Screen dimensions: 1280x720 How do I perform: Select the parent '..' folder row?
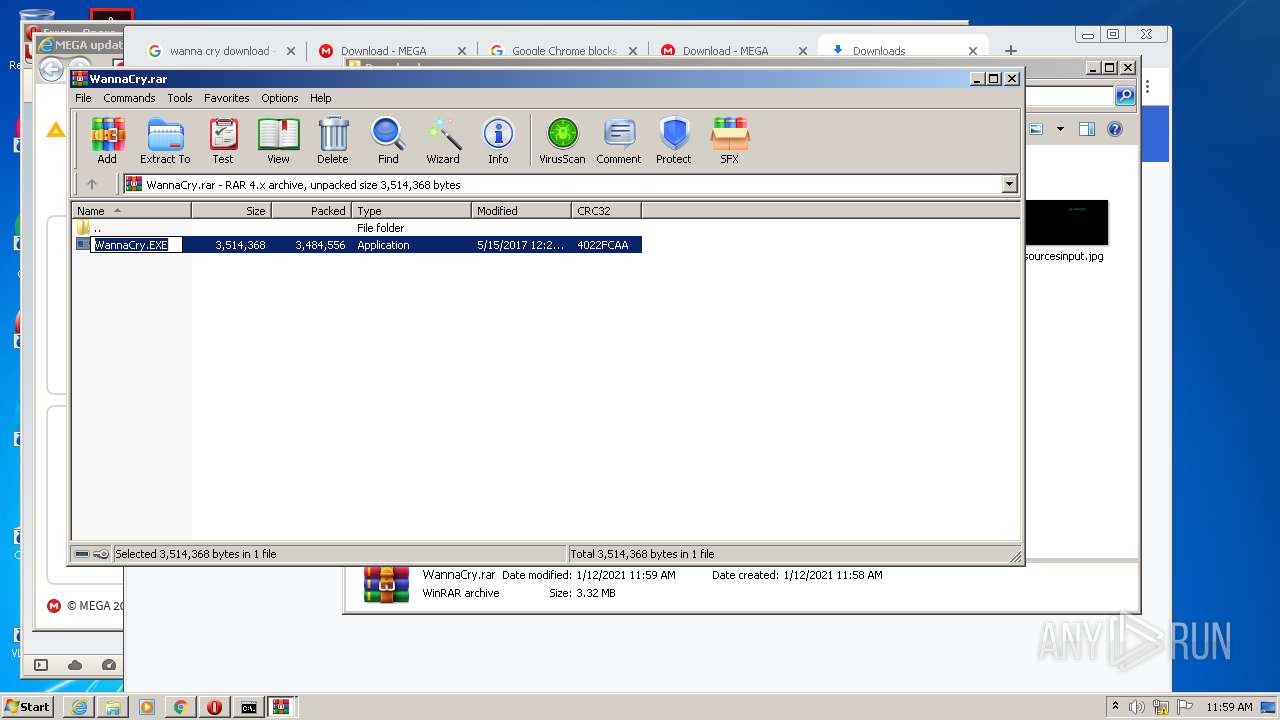356,228
